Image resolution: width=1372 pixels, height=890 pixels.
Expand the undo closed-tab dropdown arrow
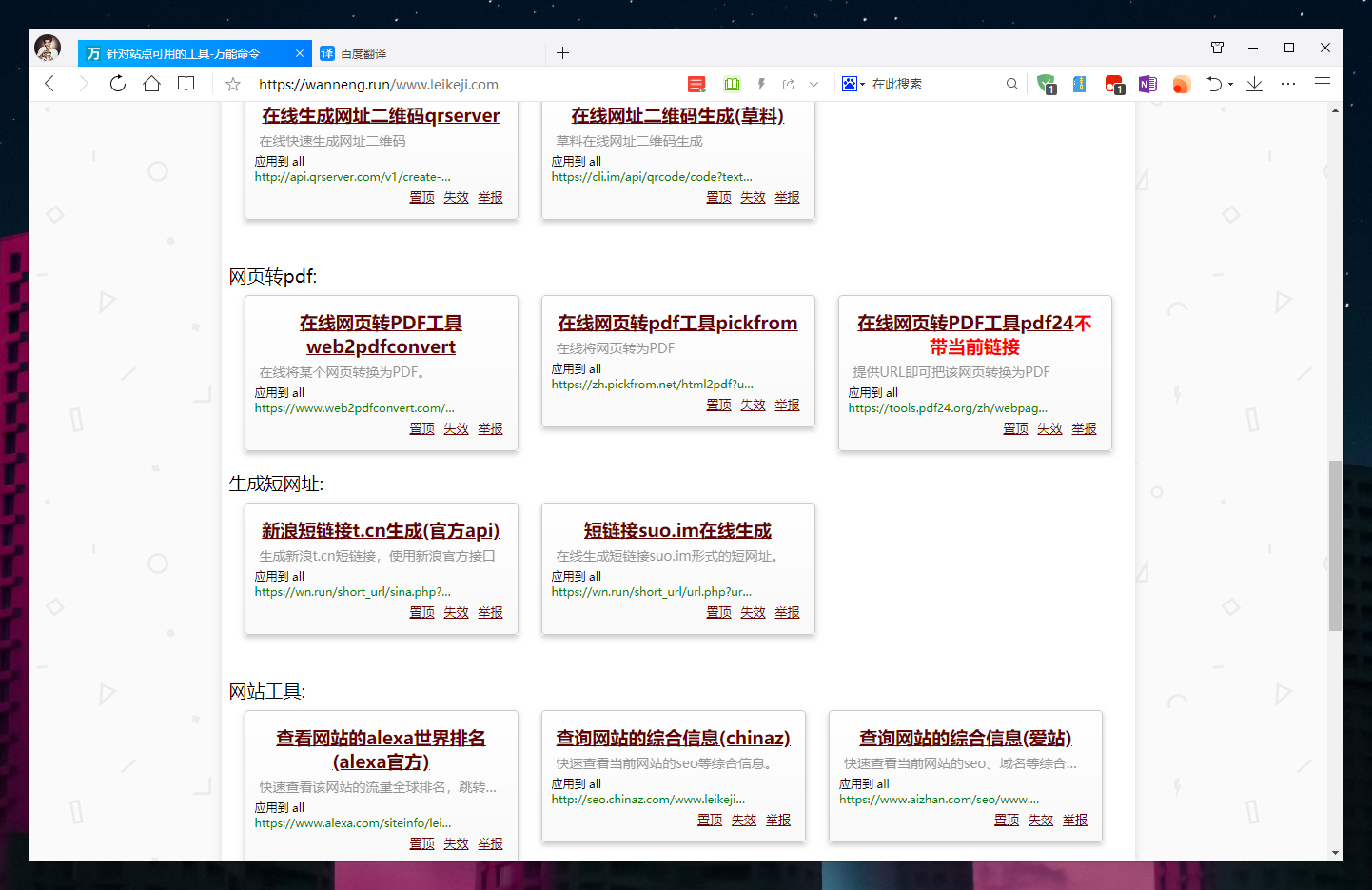point(1231,85)
